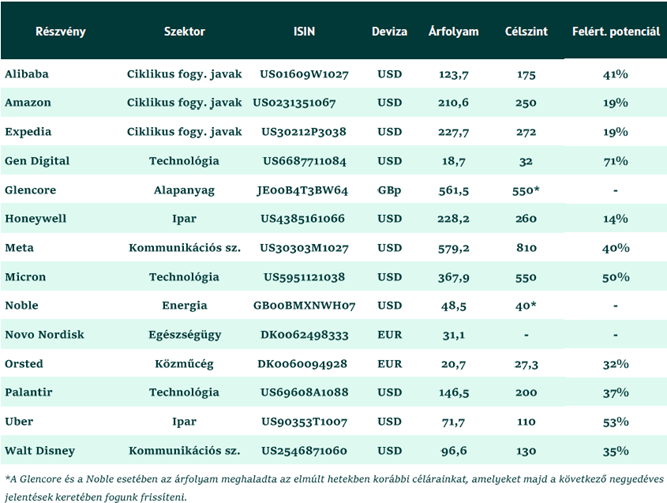Select the Árfolyam column header
Image resolution: width=667 pixels, height=503 pixels.
pyautogui.click(x=451, y=31)
